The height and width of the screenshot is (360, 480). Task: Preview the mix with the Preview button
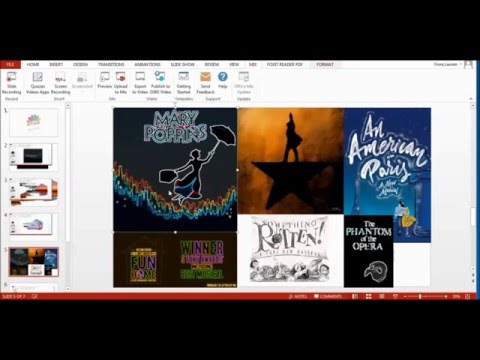pyautogui.click(x=105, y=80)
